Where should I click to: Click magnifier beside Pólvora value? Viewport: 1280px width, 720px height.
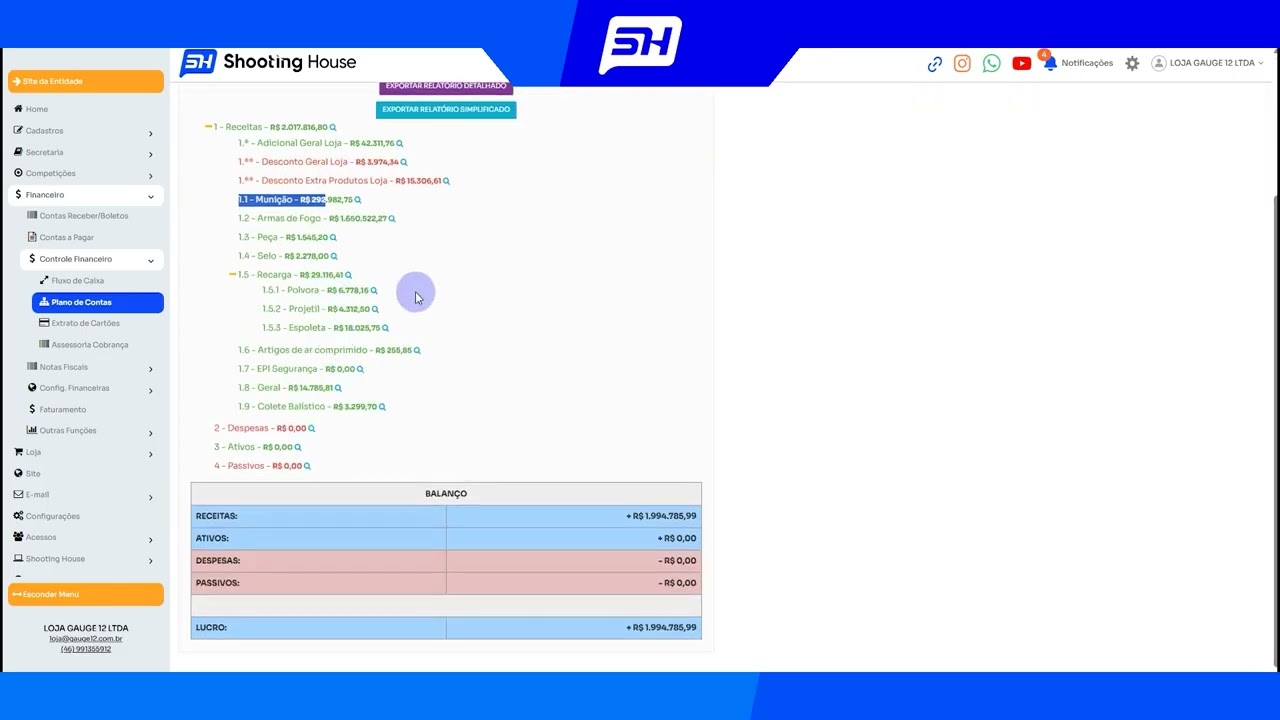[374, 290]
